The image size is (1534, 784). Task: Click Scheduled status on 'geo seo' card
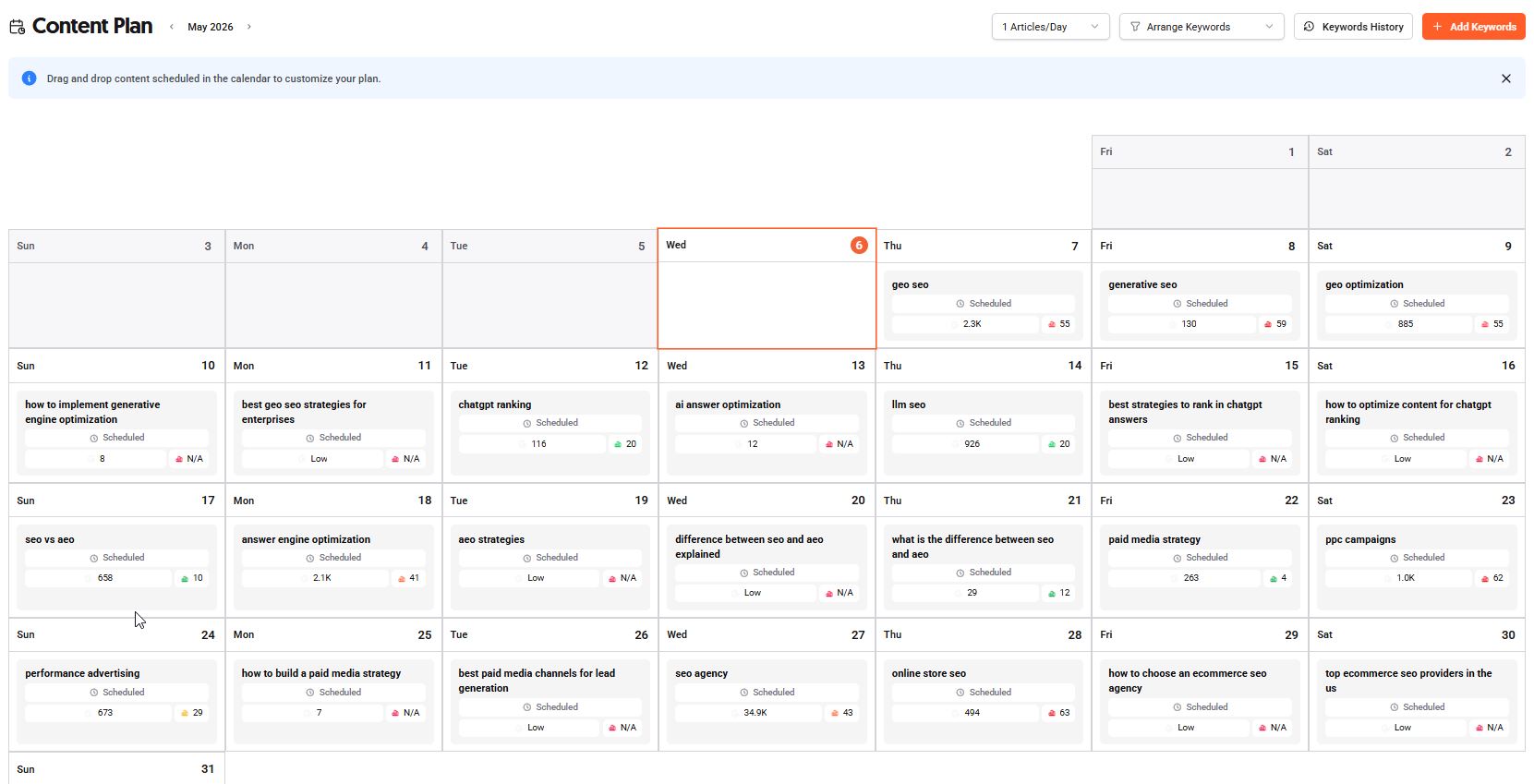coord(983,303)
